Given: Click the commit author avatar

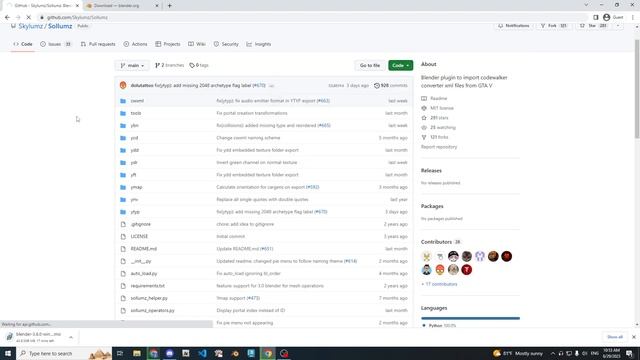Looking at the screenshot, I should pyautogui.click(x=123, y=86).
